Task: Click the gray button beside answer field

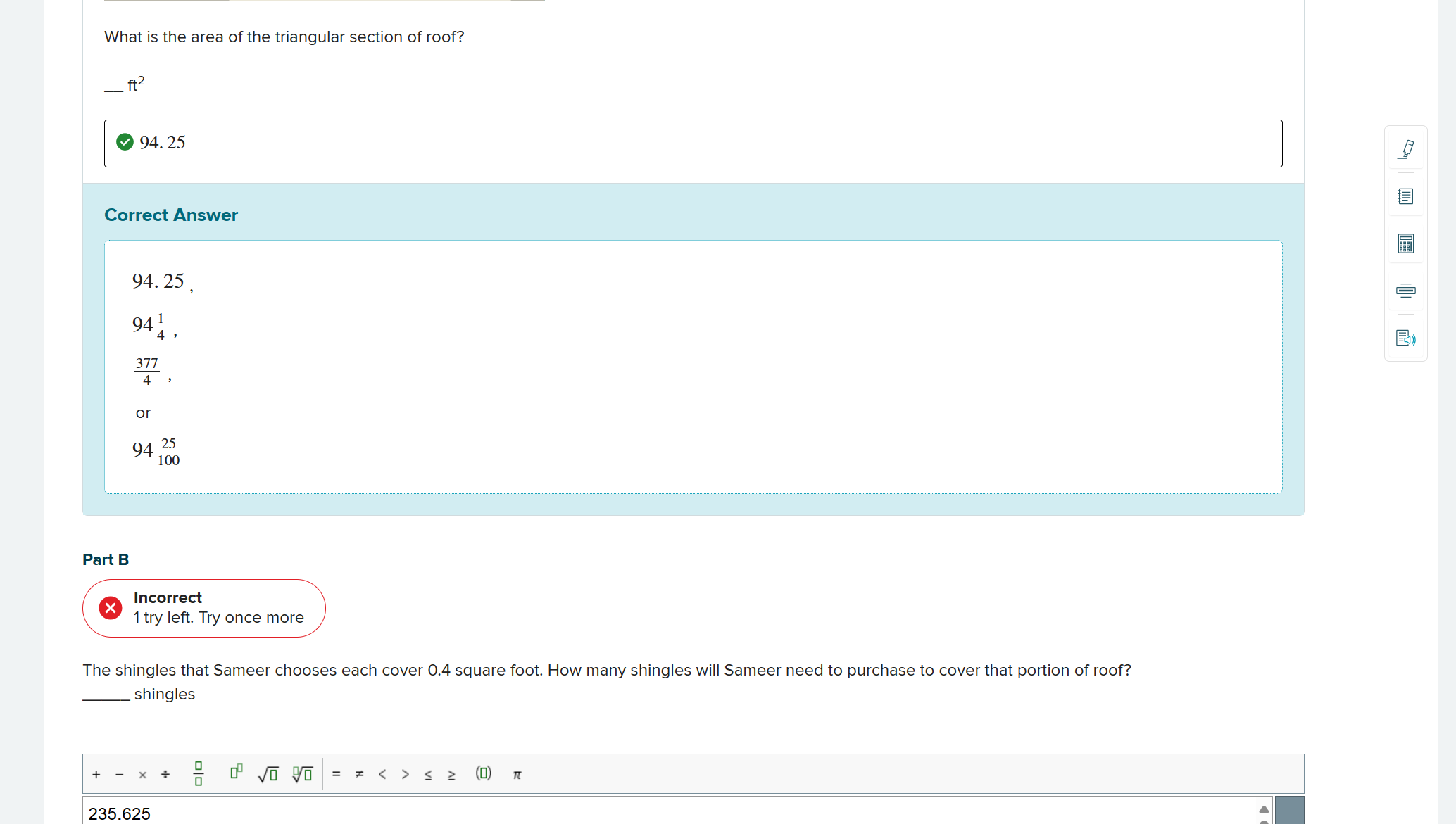Action: (x=1289, y=811)
